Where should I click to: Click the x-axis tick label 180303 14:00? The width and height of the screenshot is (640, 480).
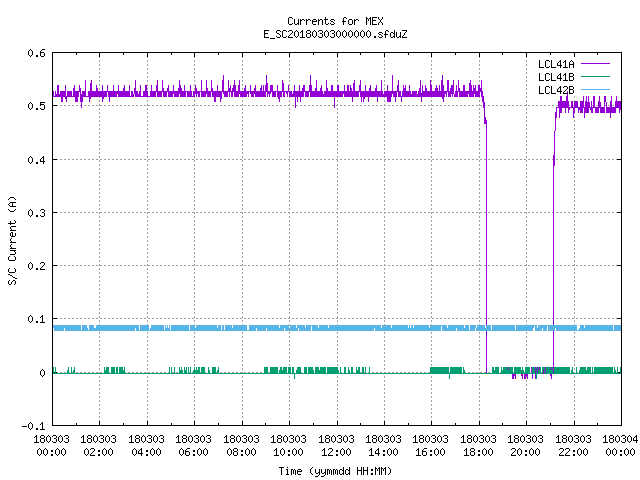pyautogui.click(x=383, y=446)
